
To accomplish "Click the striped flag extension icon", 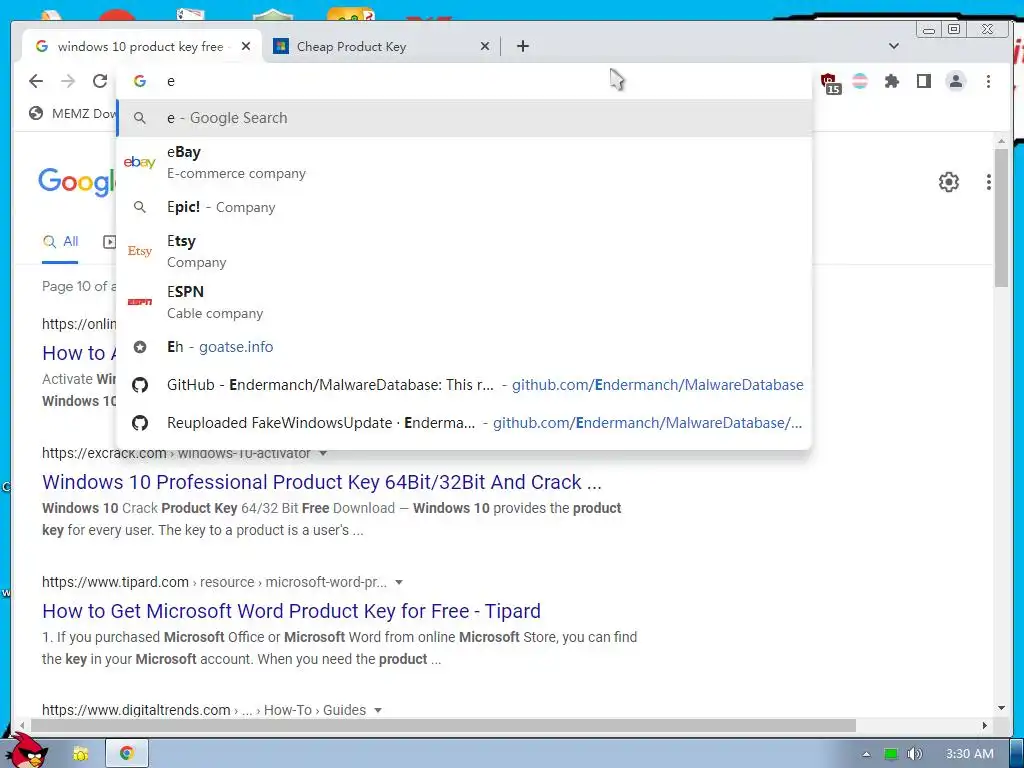I will coord(860,81).
